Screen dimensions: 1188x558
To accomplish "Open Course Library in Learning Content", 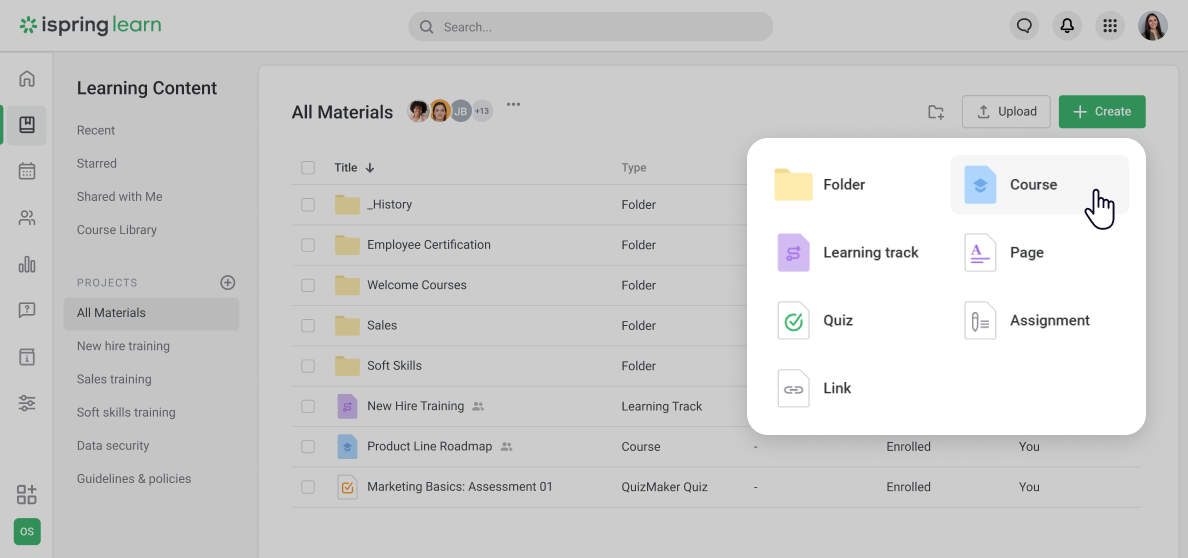I will point(117,230).
